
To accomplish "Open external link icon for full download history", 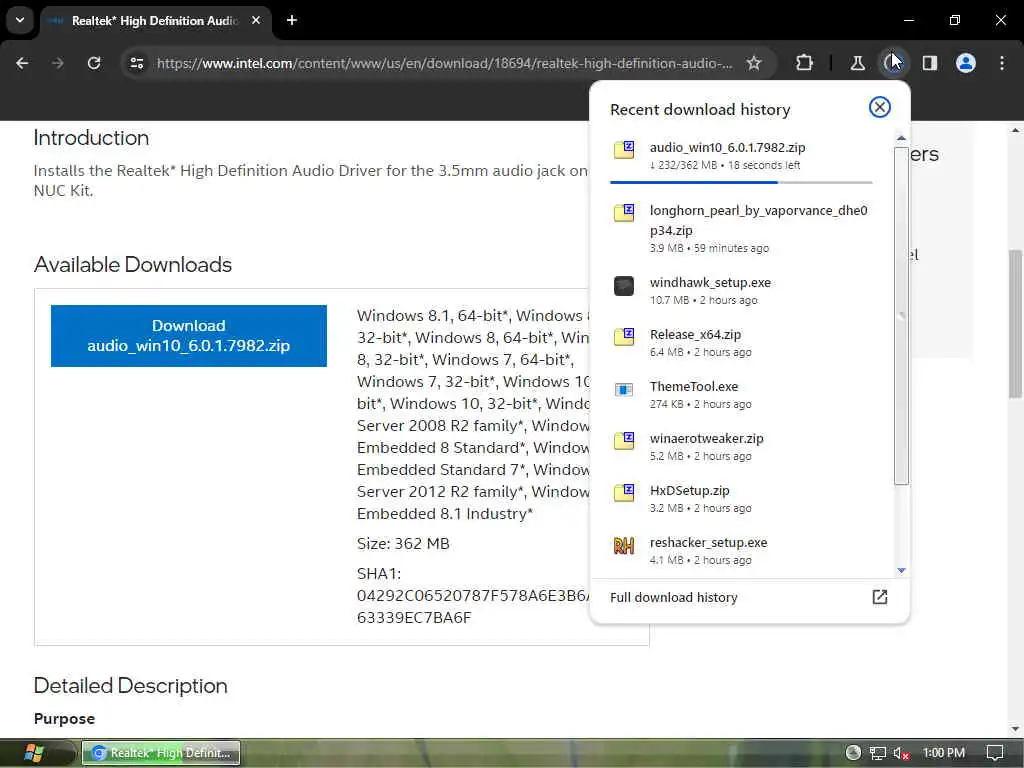I will tap(880, 597).
